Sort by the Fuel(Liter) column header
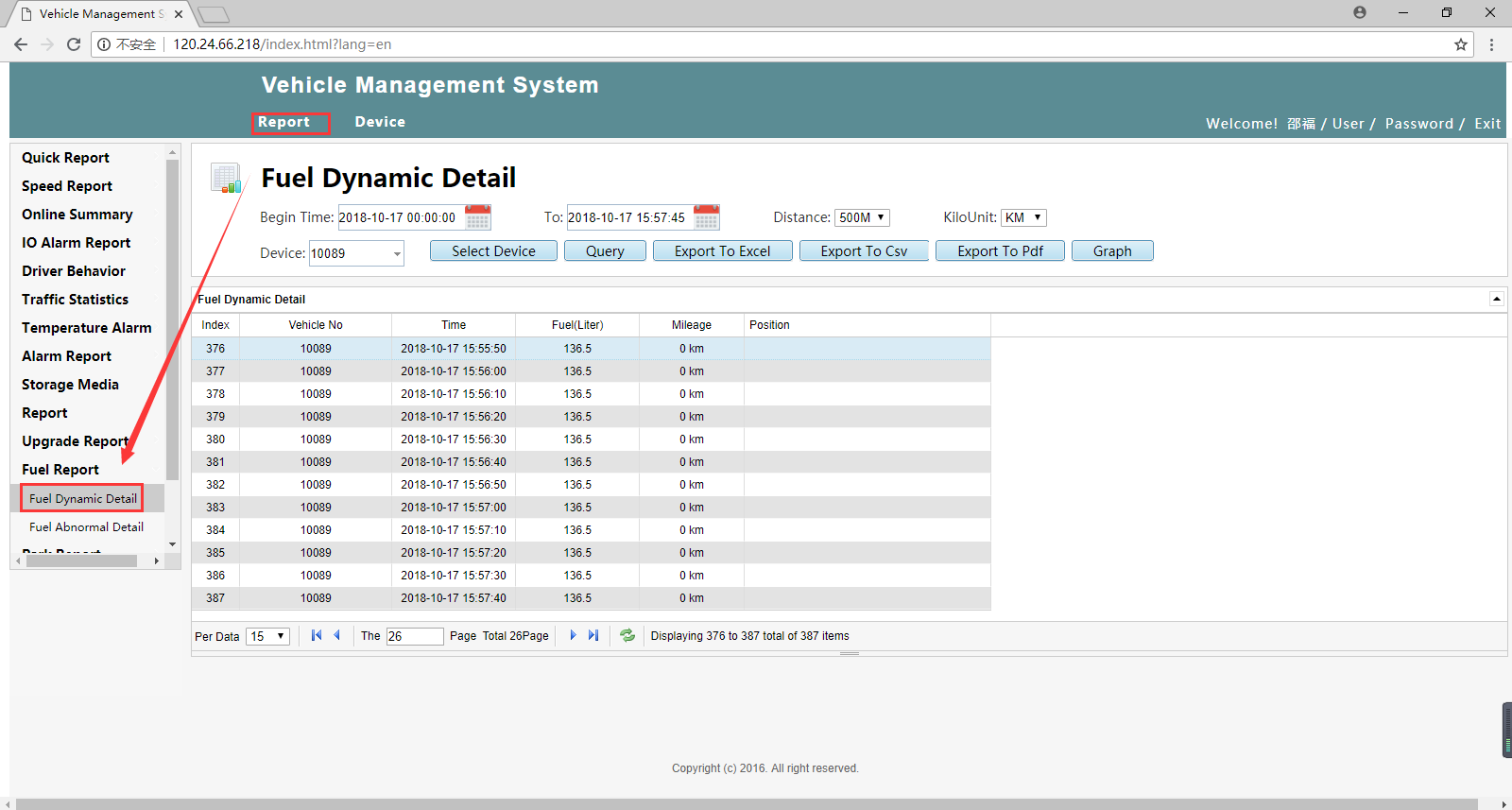Image resolution: width=1512 pixels, height=810 pixels. tap(577, 325)
